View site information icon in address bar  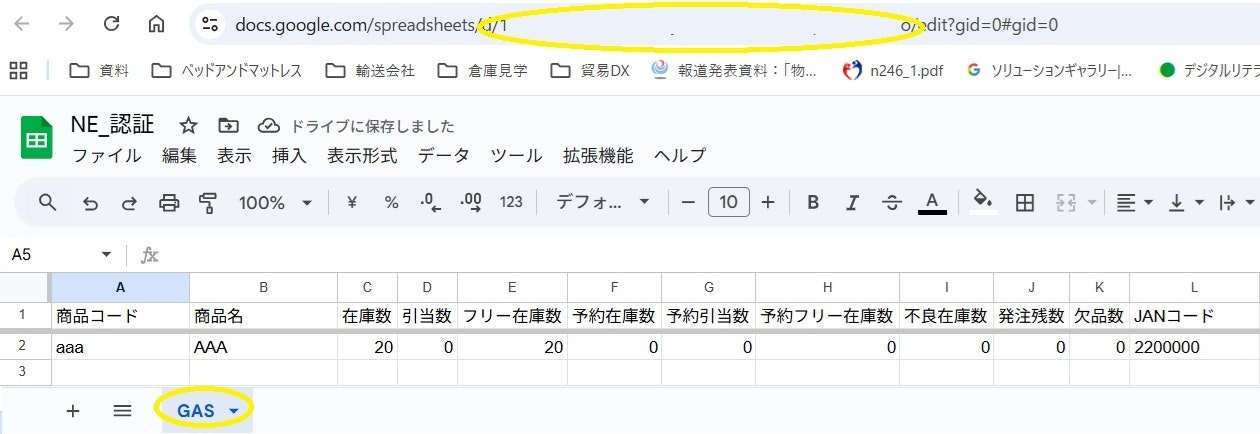(x=209, y=25)
